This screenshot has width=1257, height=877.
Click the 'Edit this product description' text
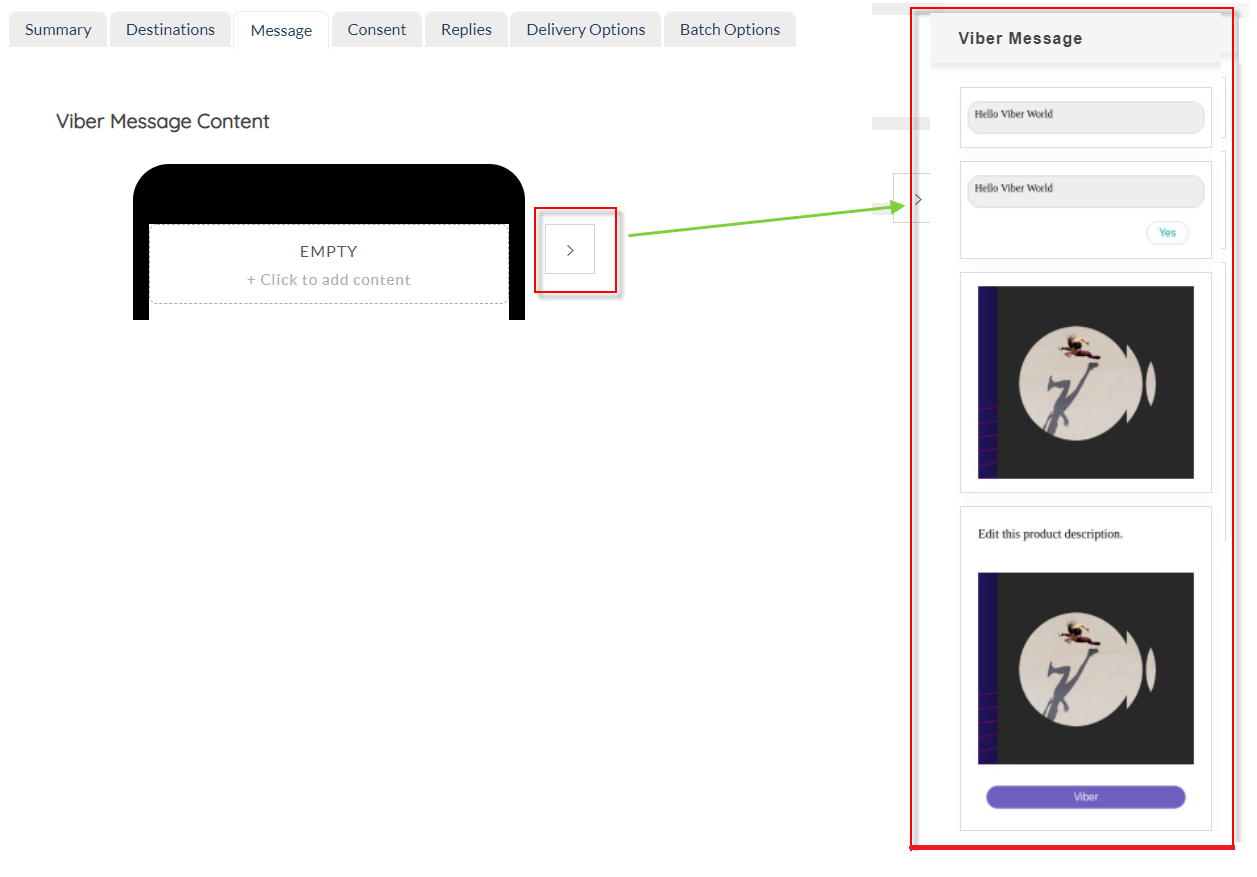[x=1050, y=534]
